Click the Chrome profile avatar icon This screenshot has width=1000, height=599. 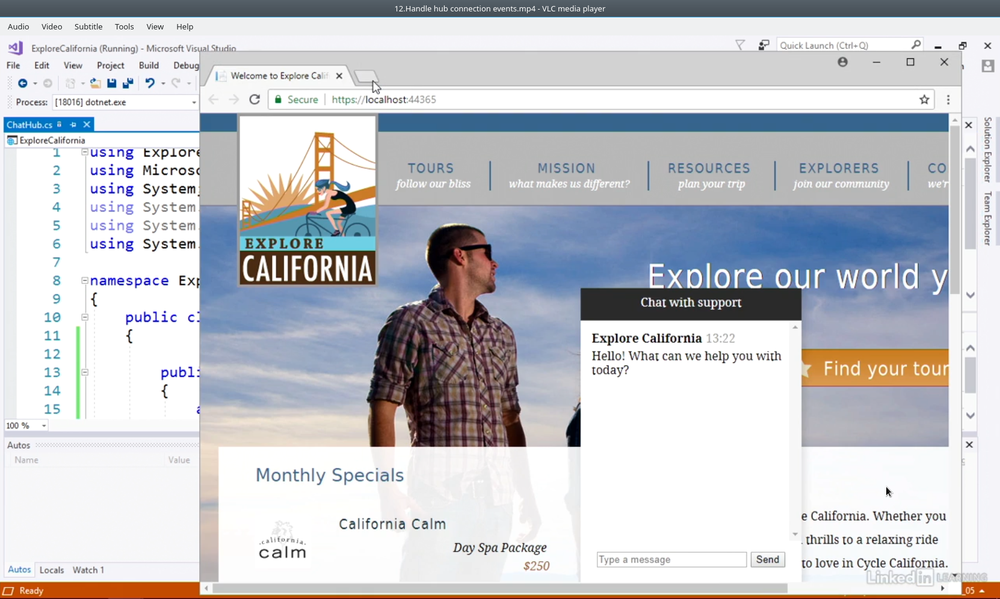point(842,62)
